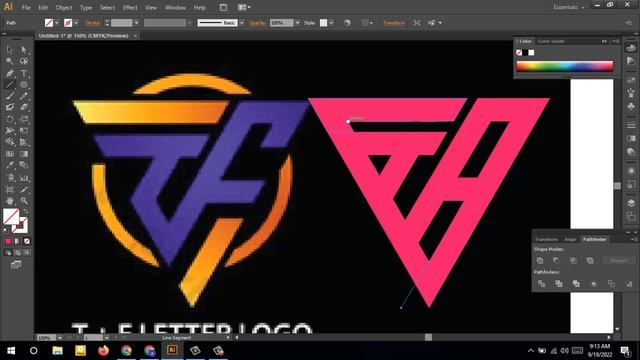Switch to the Transform panel tab
Screen dimensions: 640x360
[546, 240]
